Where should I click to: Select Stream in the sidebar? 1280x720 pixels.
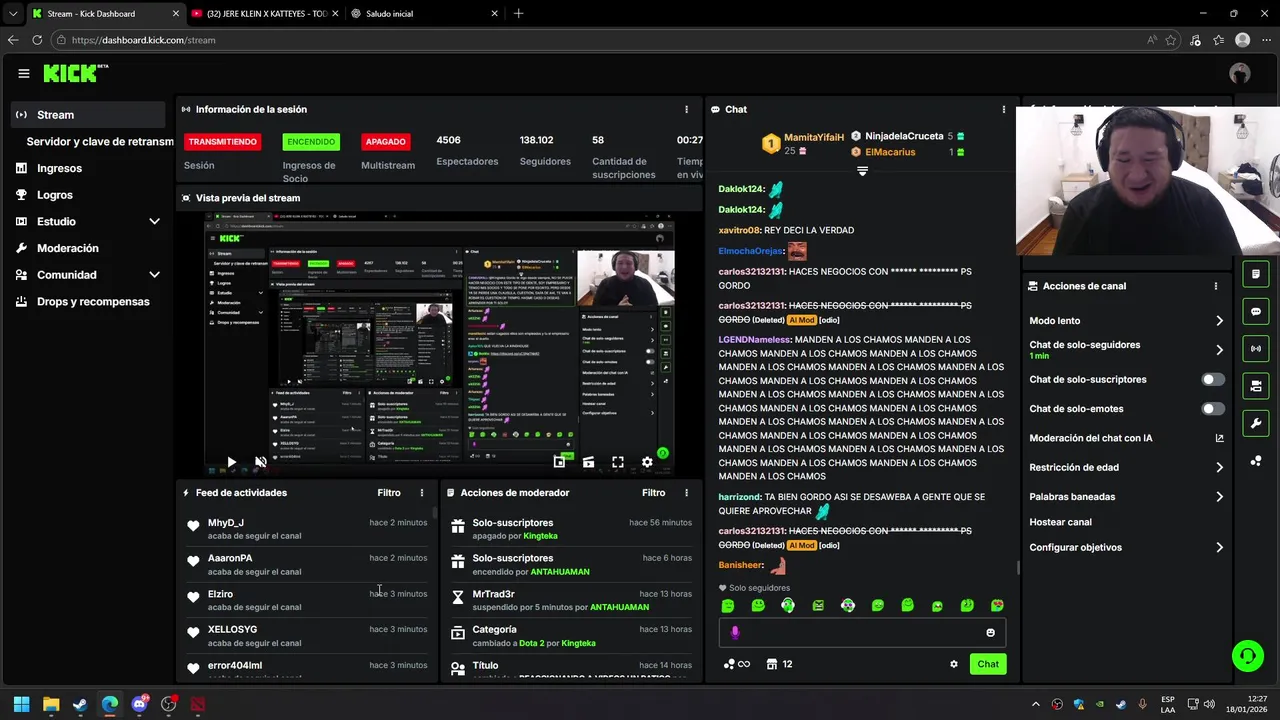[x=89, y=115]
